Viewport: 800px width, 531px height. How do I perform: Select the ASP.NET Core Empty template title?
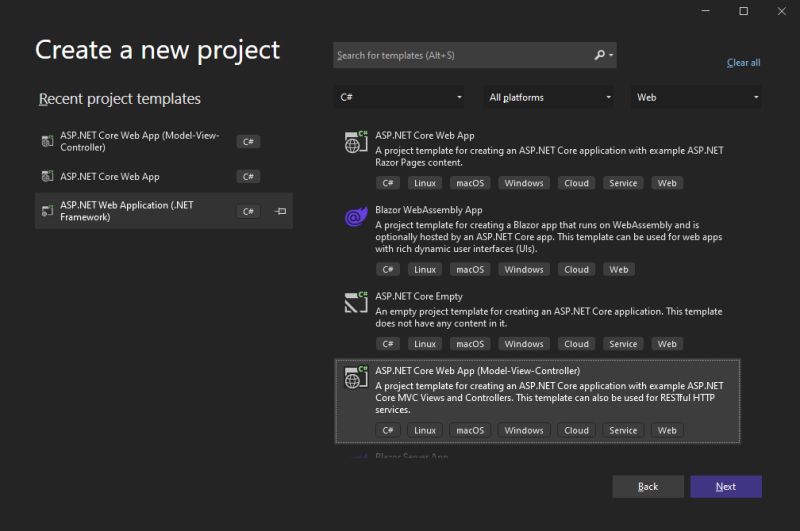[x=419, y=296]
